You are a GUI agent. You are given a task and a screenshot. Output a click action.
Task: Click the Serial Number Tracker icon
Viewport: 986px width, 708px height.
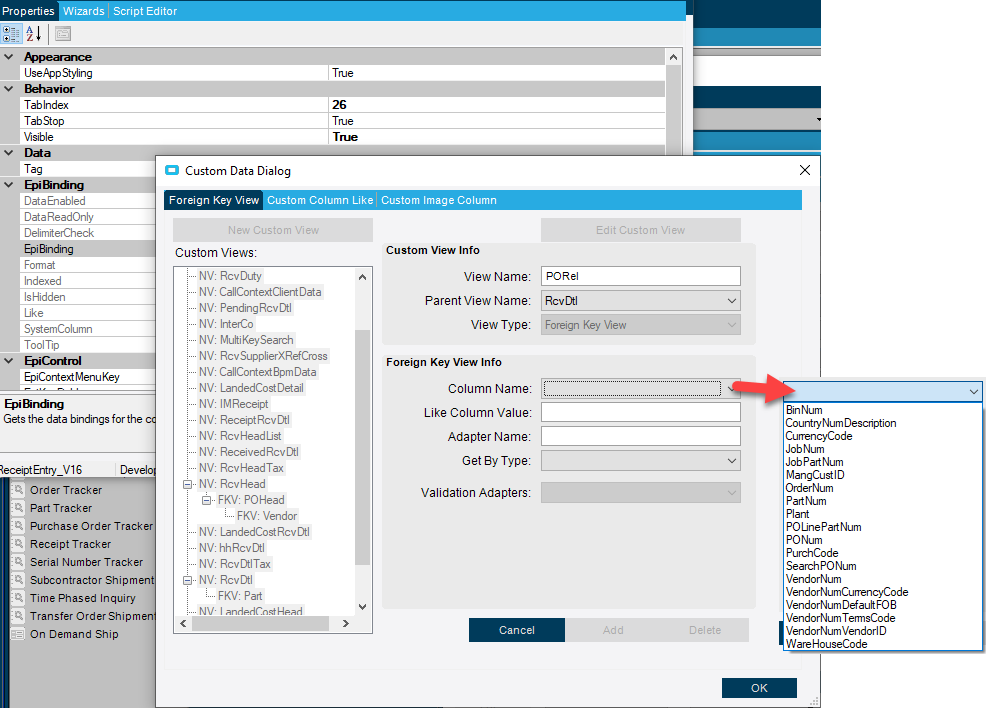click(x=18, y=562)
